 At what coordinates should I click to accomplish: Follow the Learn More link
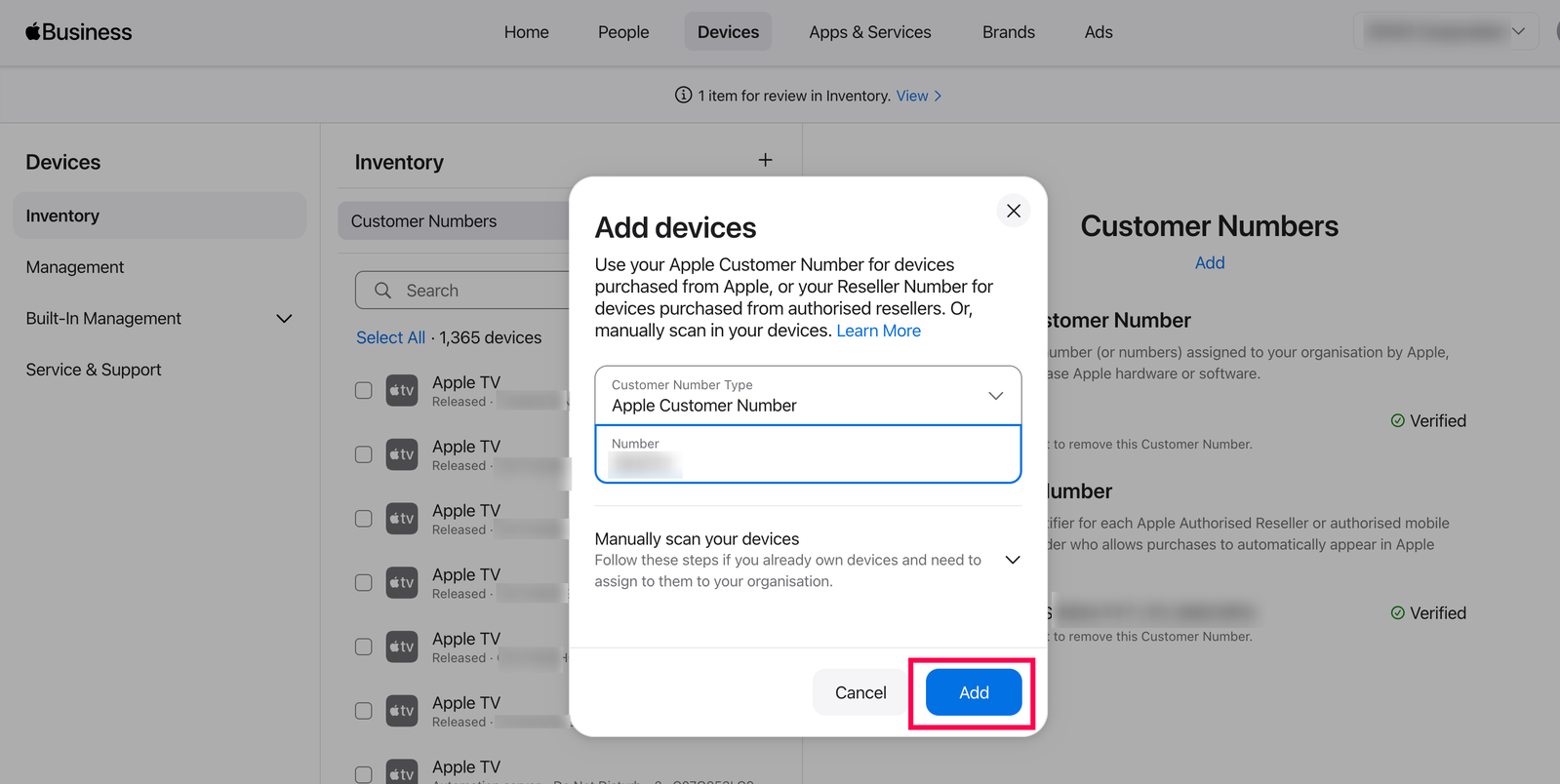(x=878, y=331)
